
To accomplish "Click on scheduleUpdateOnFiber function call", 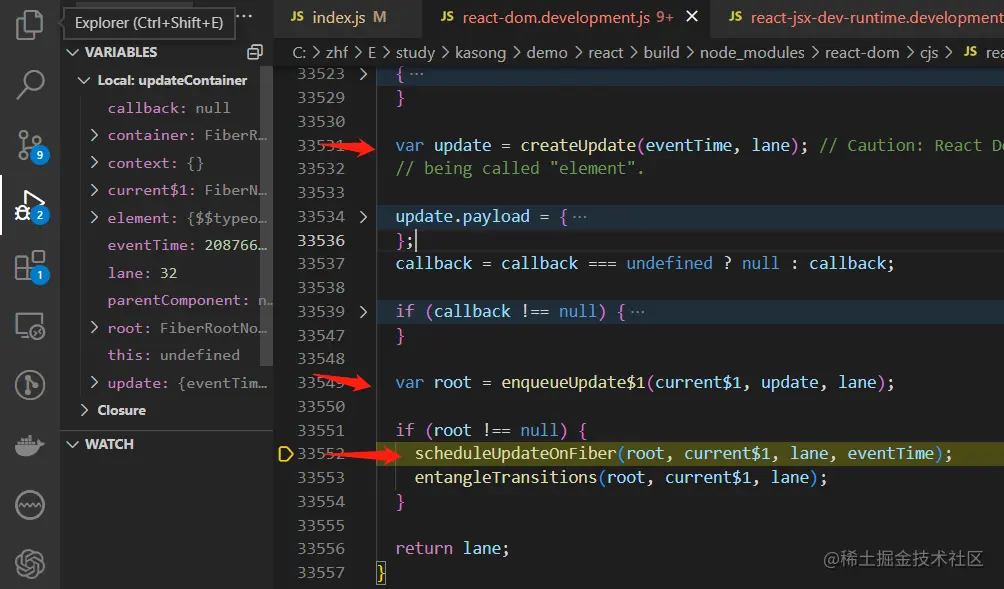I will click(x=515, y=454).
